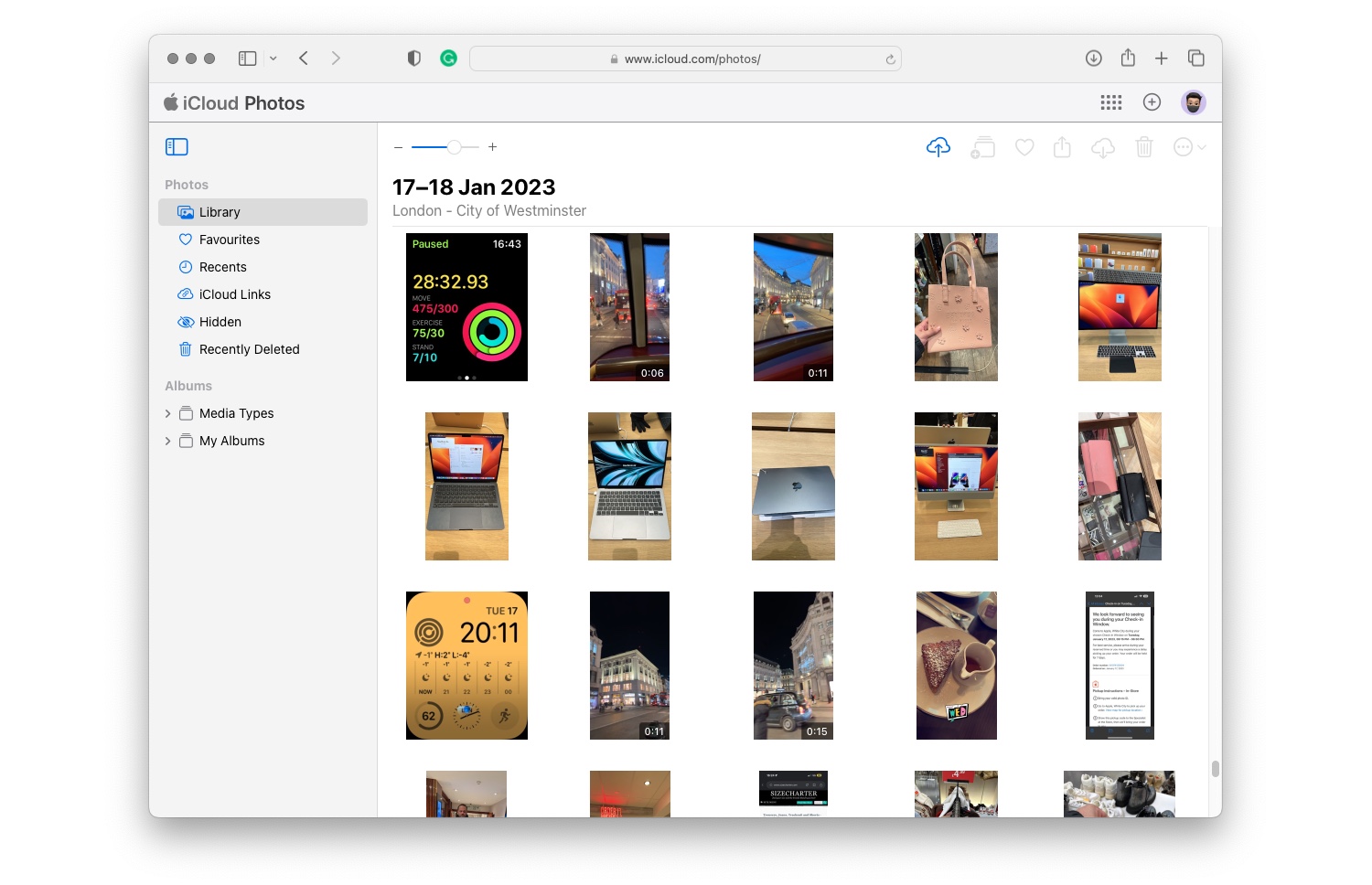Click the vertical scrollbar thumb
Screen dimensions: 1372x885
click(1216, 769)
